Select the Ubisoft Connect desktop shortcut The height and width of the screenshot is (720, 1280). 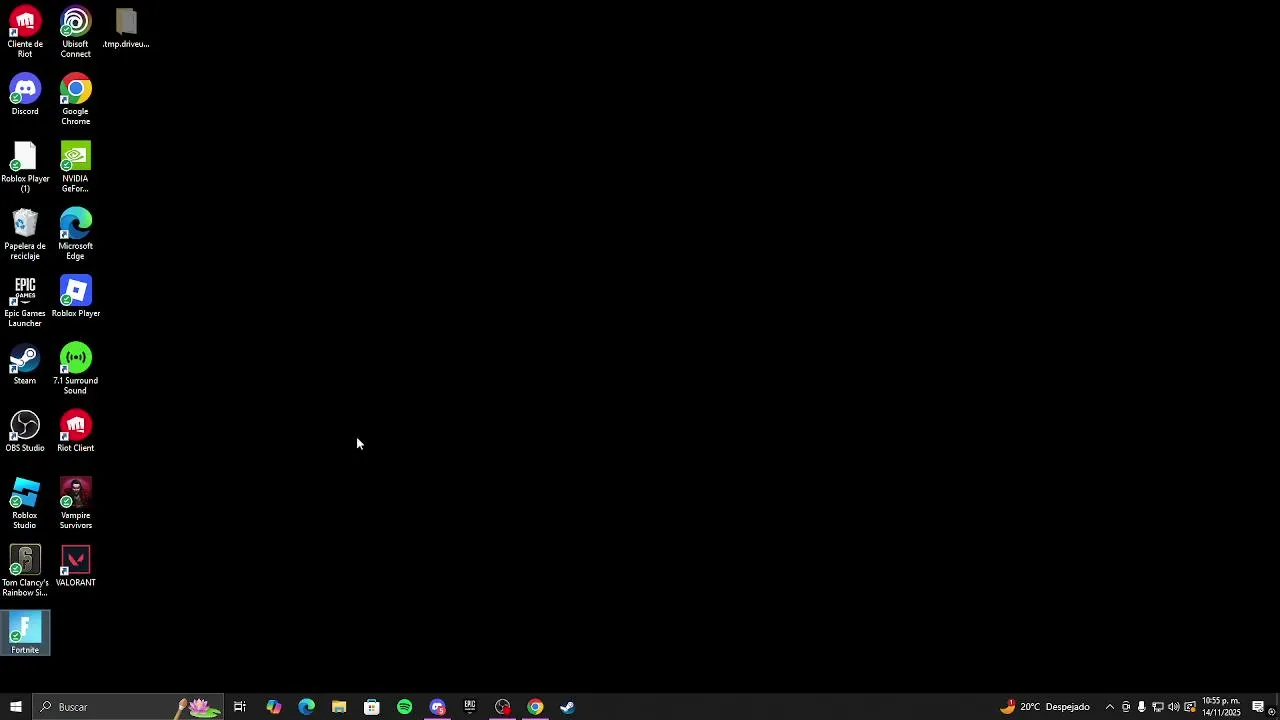point(75,32)
